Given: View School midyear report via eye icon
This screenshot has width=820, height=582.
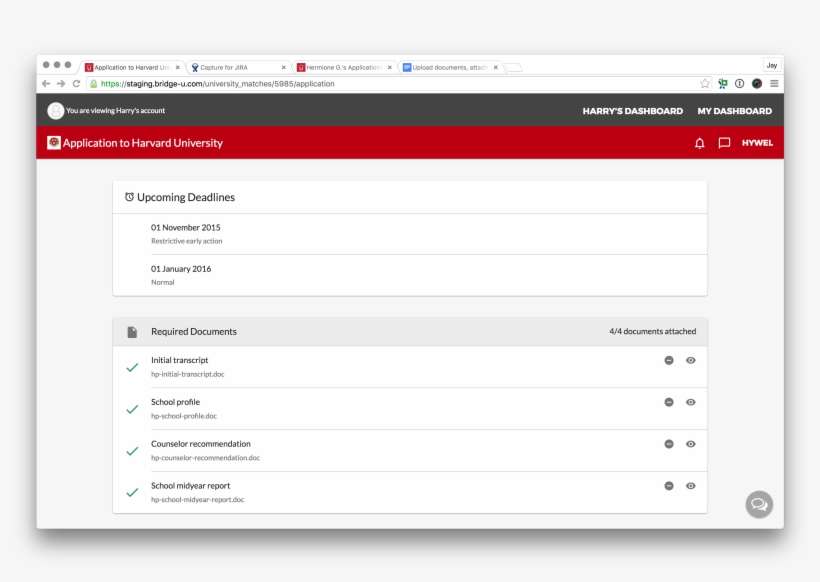Looking at the screenshot, I should click(690, 486).
